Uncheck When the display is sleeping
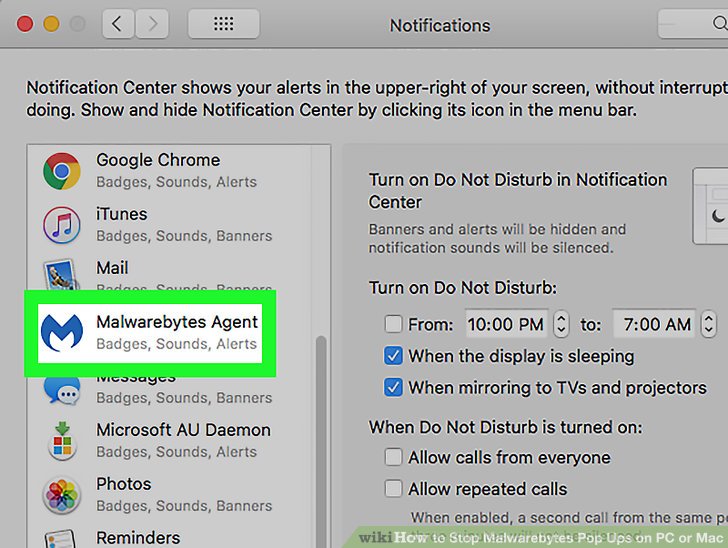728x548 pixels. coord(393,356)
